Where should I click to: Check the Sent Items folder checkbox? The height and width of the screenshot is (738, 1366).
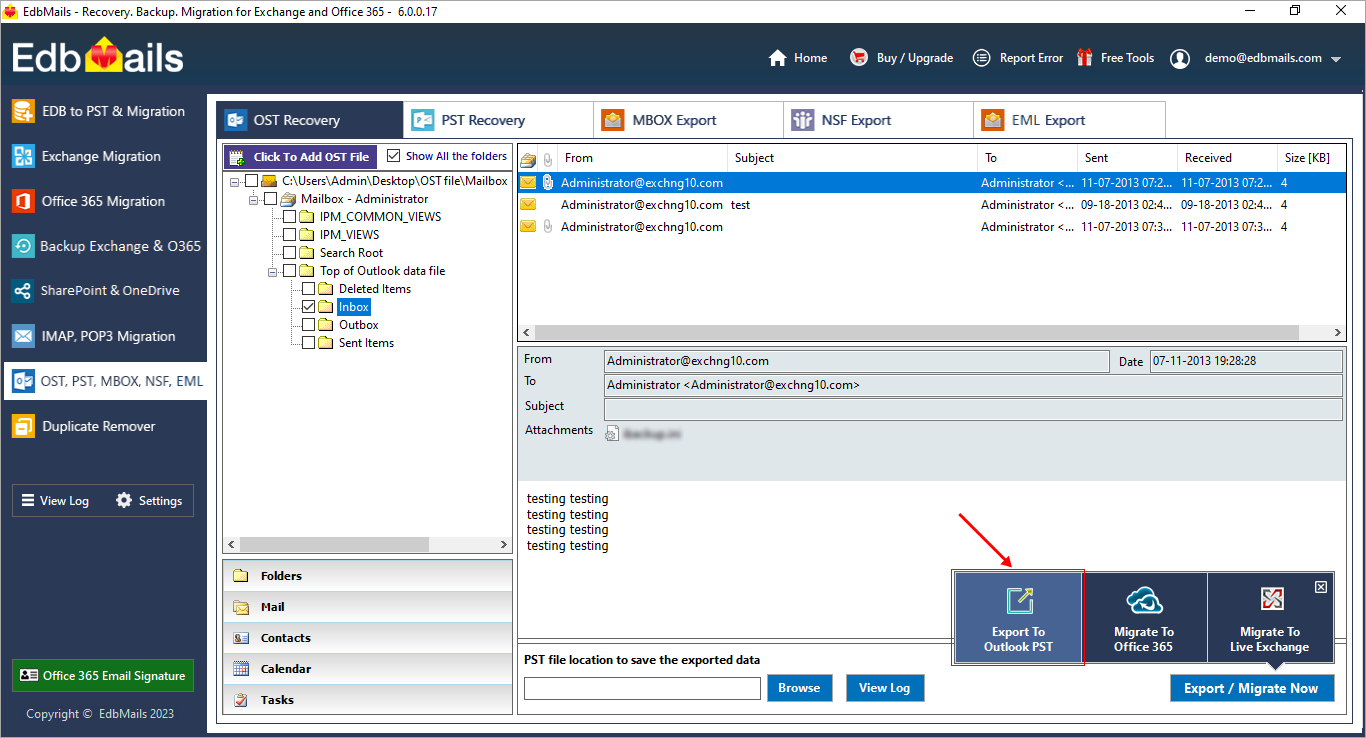(308, 343)
